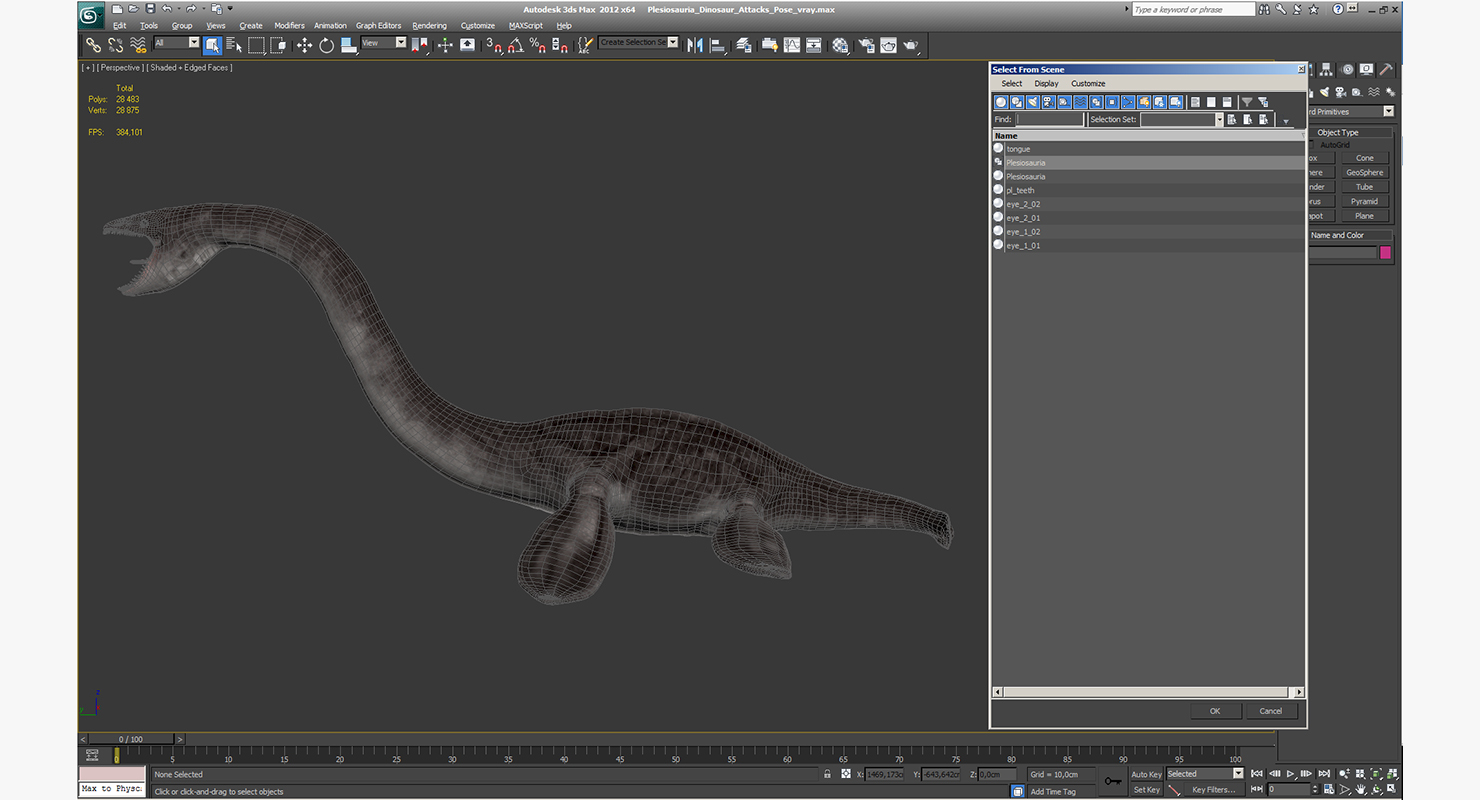This screenshot has height=800, width=1480.
Task: Select the Select and Rotate tool
Action: click(326, 45)
